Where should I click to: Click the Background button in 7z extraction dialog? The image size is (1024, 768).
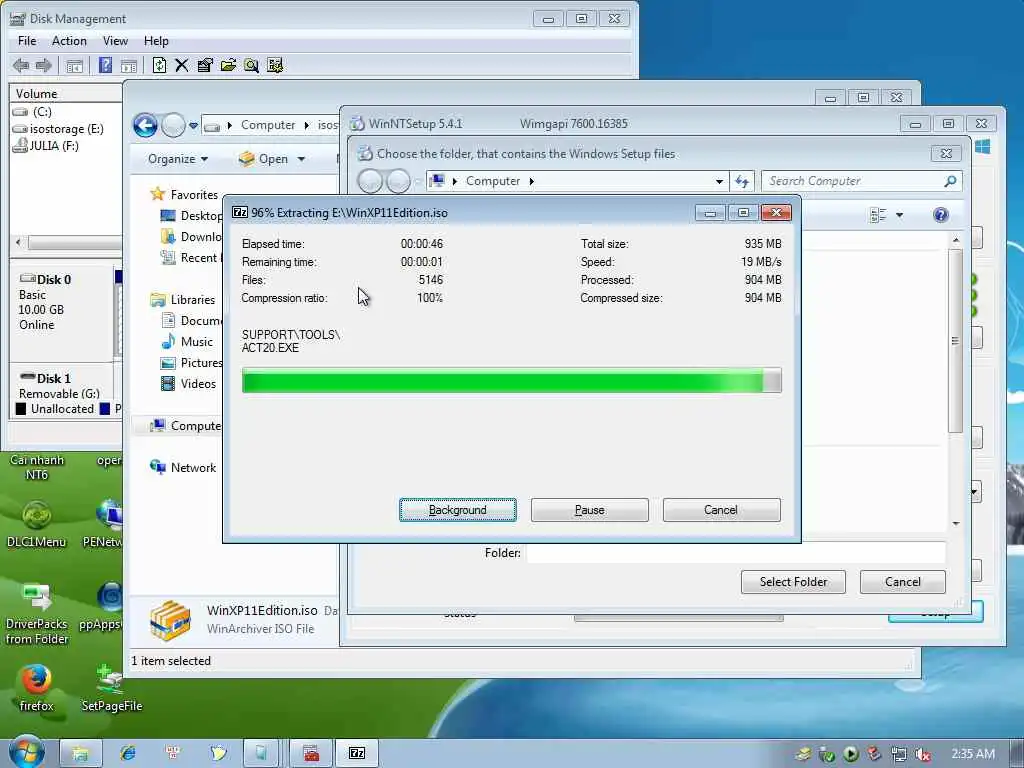pyautogui.click(x=458, y=509)
